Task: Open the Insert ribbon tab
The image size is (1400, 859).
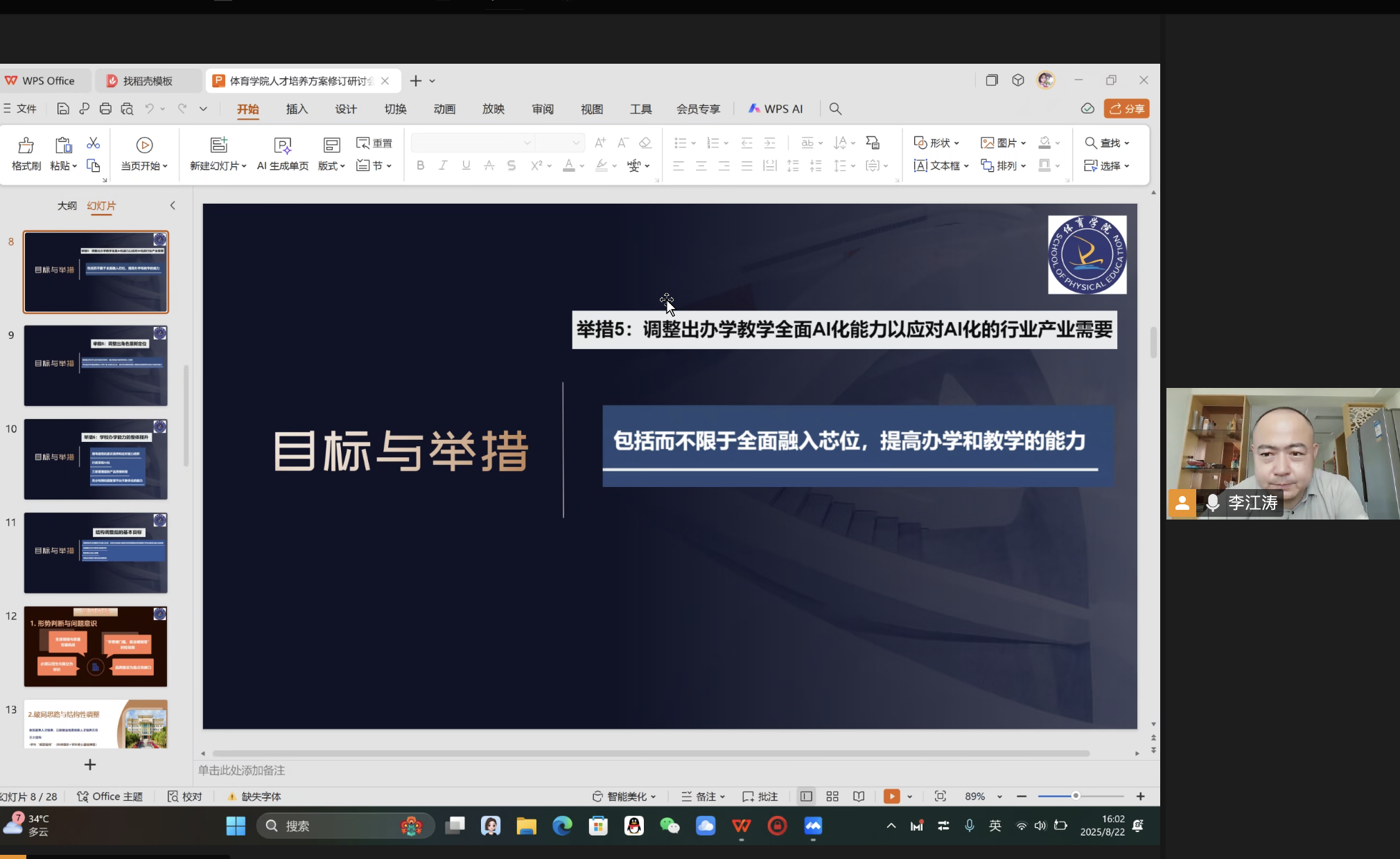Action: point(297,109)
